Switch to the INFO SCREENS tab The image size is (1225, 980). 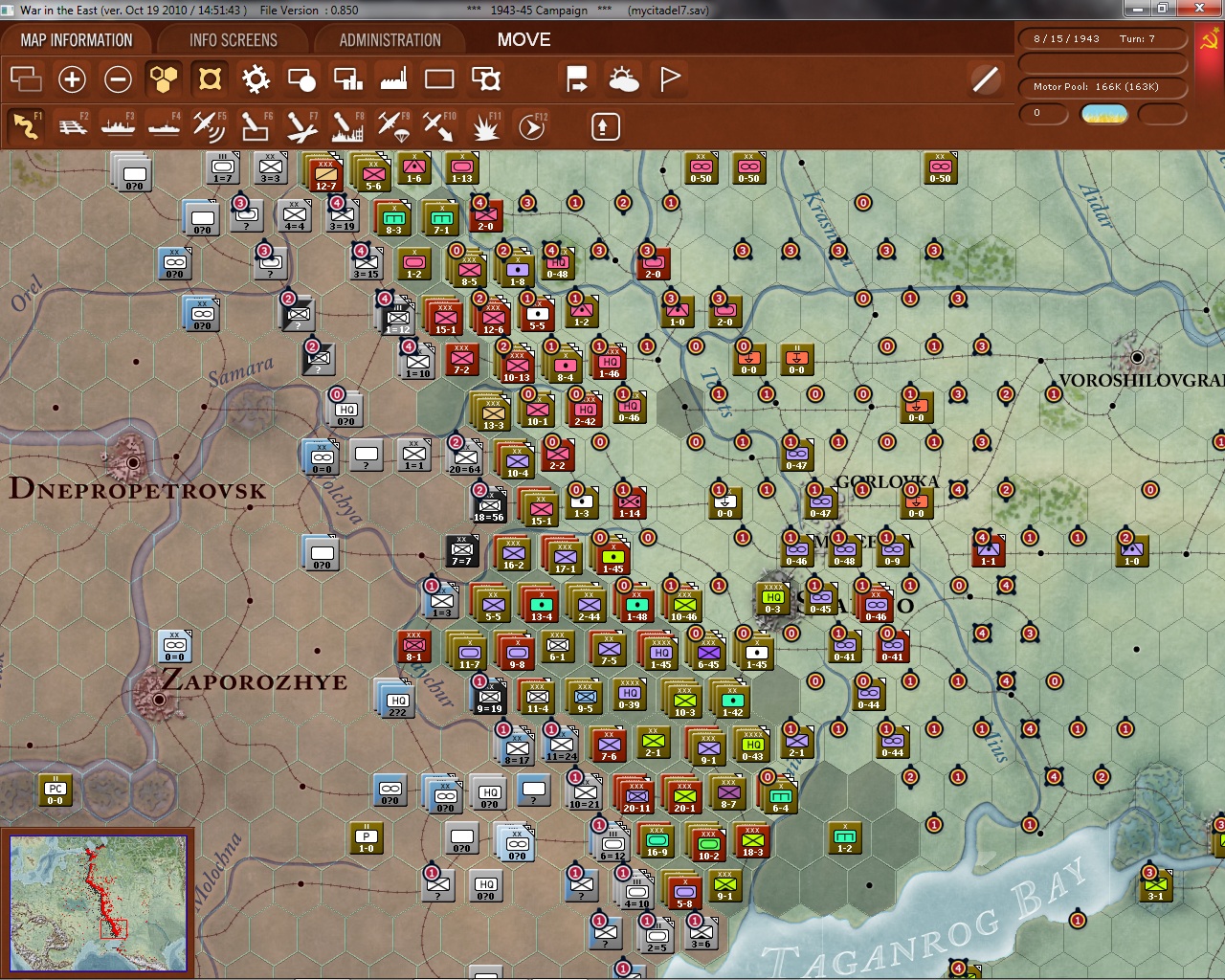coord(233,40)
